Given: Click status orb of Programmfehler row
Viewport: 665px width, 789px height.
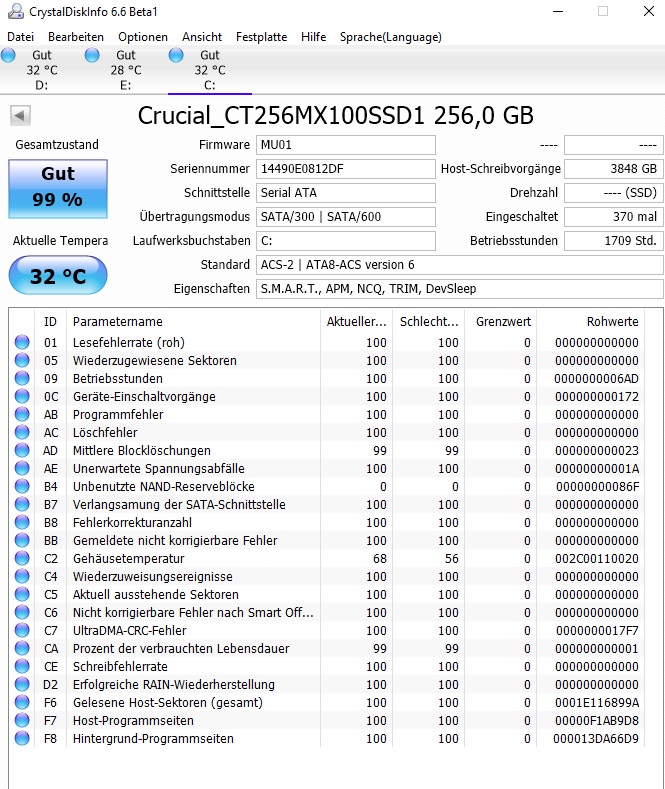Looking at the screenshot, I should pyautogui.click(x=22, y=414).
